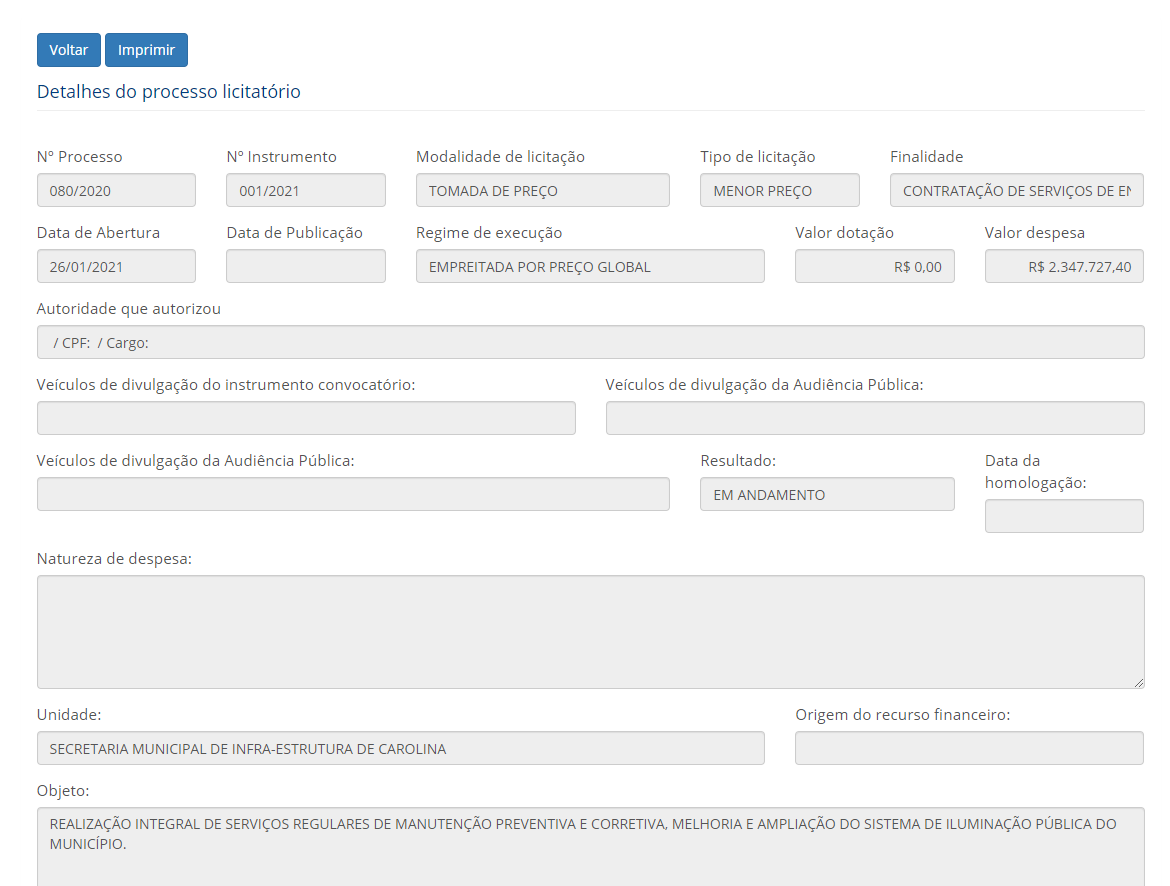The image size is (1170, 886).
Task: Click the empty Data da homologação field
Action: 1064,516
